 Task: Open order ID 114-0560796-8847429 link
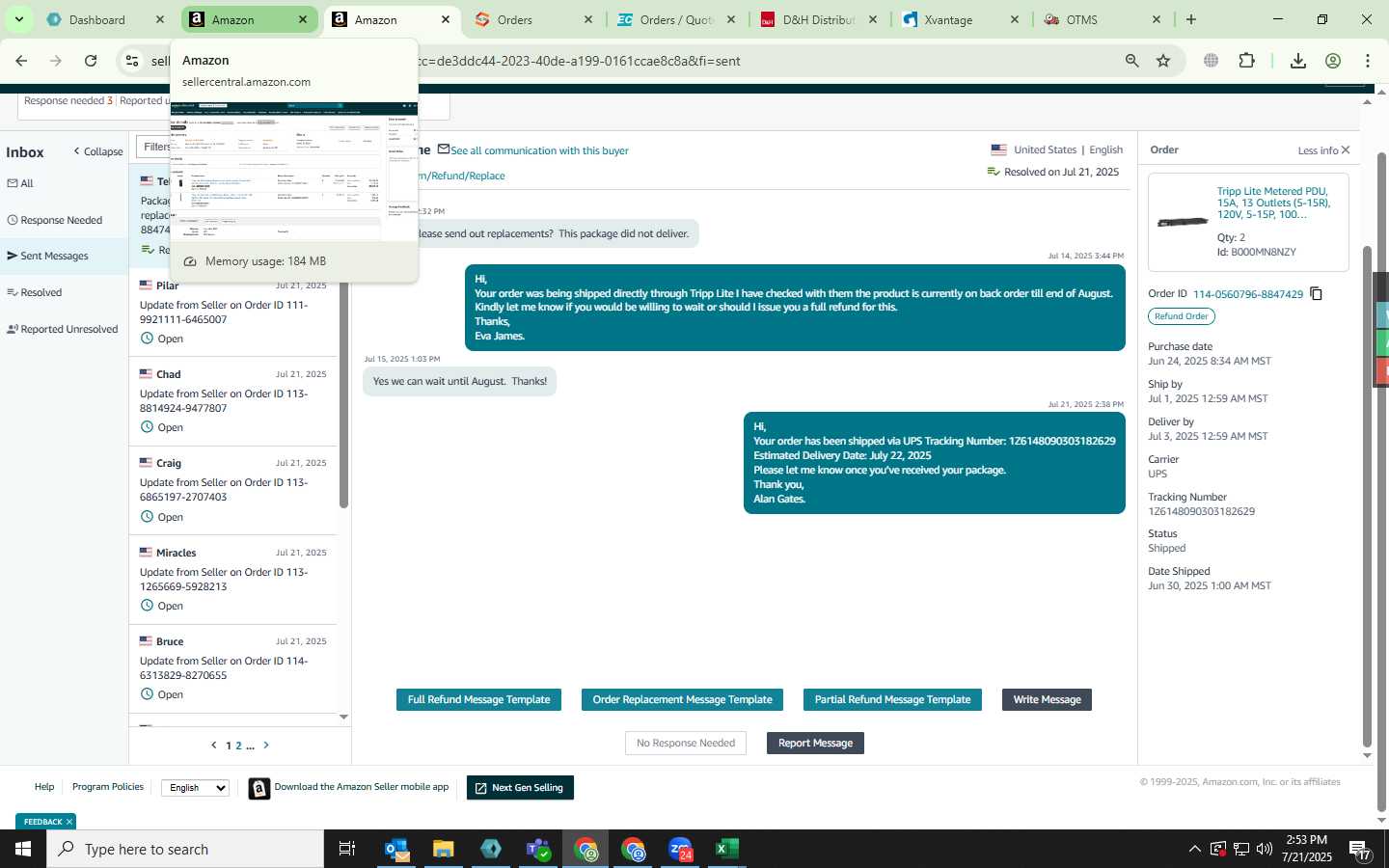(1248, 294)
